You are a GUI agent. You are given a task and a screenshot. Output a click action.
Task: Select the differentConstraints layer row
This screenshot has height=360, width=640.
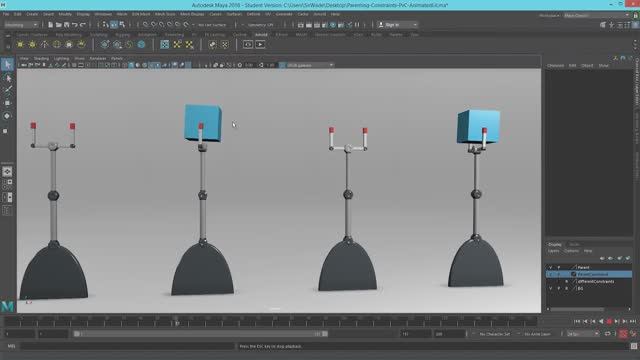pos(589,281)
